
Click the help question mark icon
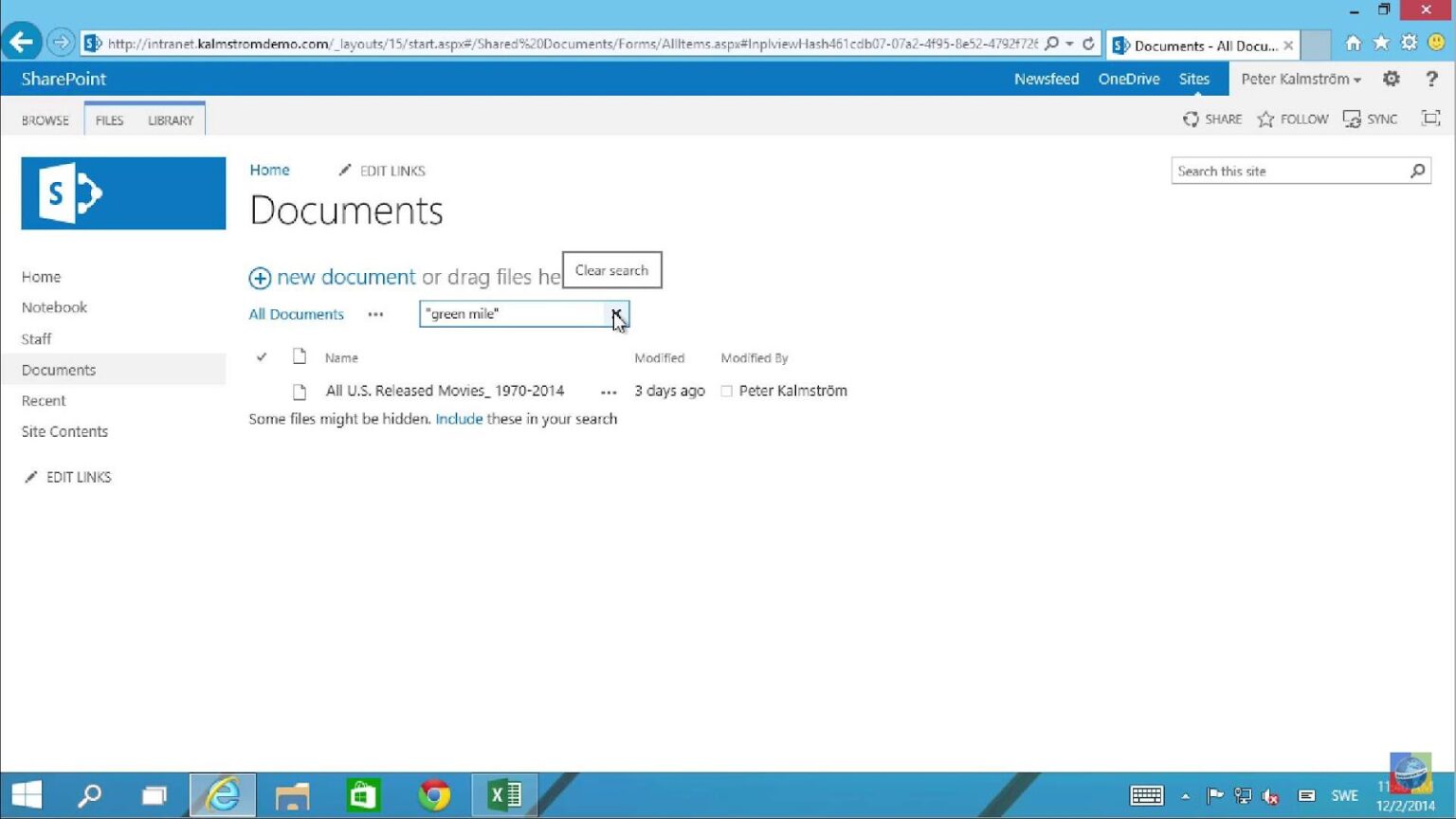(1431, 79)
